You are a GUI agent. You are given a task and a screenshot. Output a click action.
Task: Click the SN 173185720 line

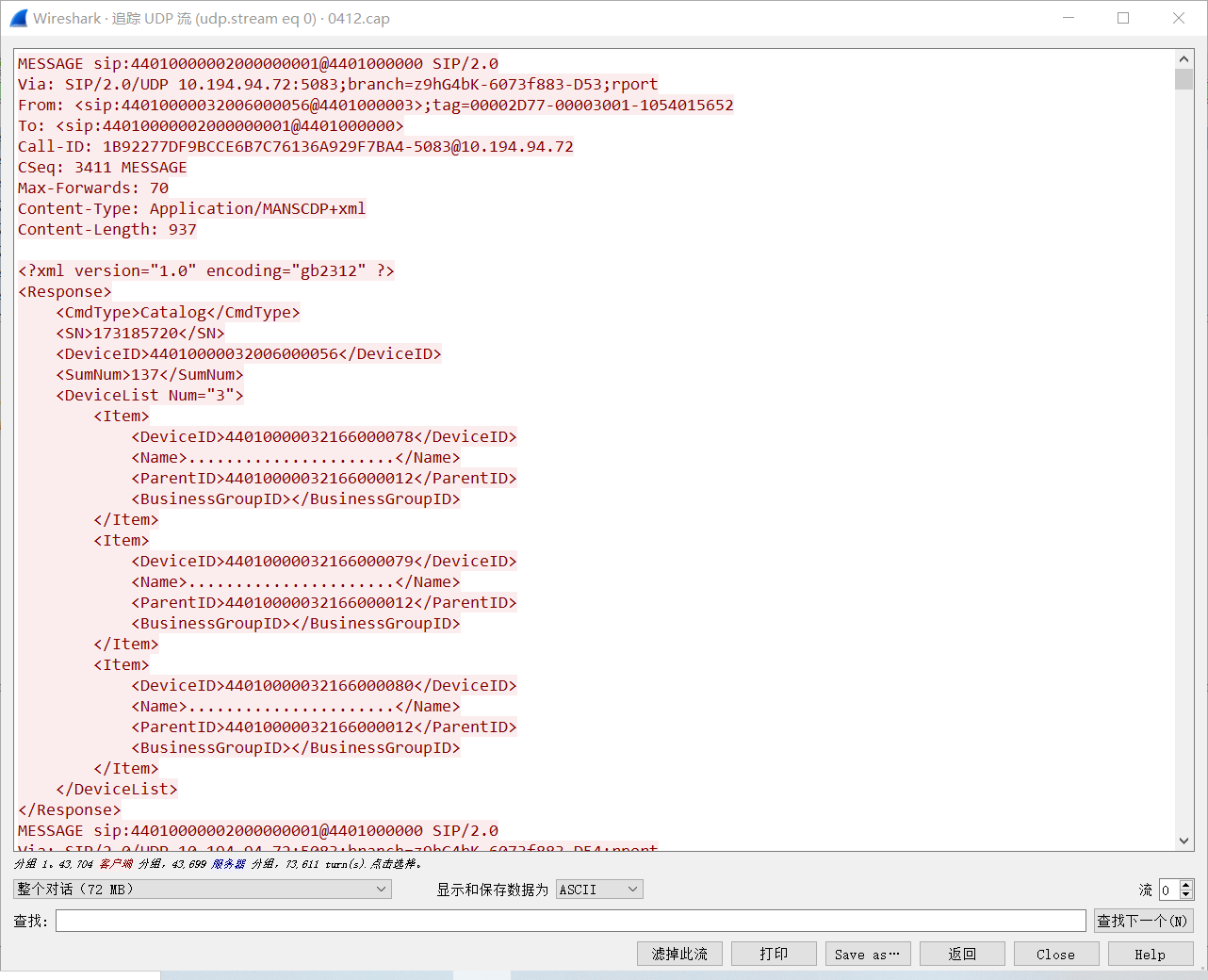tap(140, 333)
